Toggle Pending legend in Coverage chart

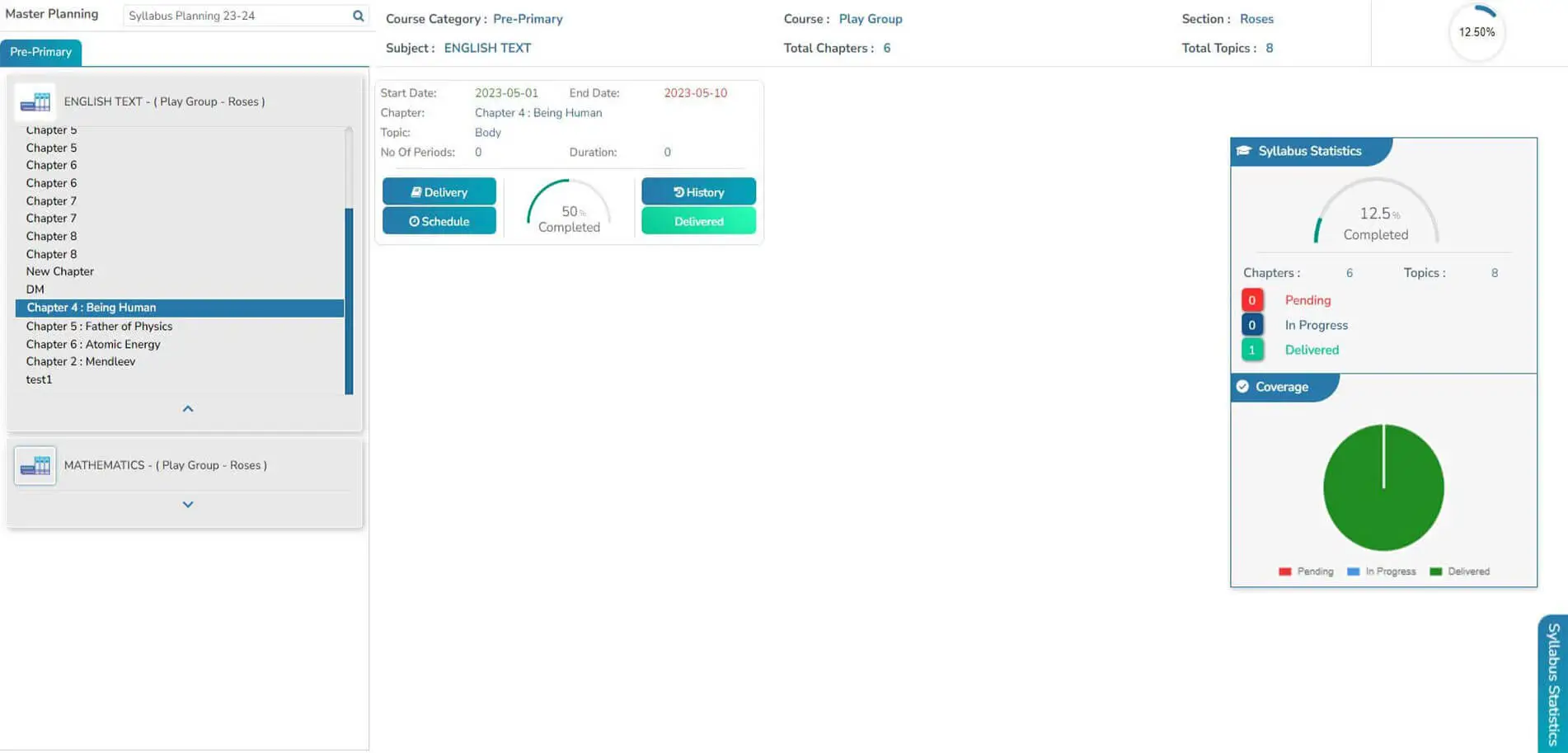(x=1306, y=572)
